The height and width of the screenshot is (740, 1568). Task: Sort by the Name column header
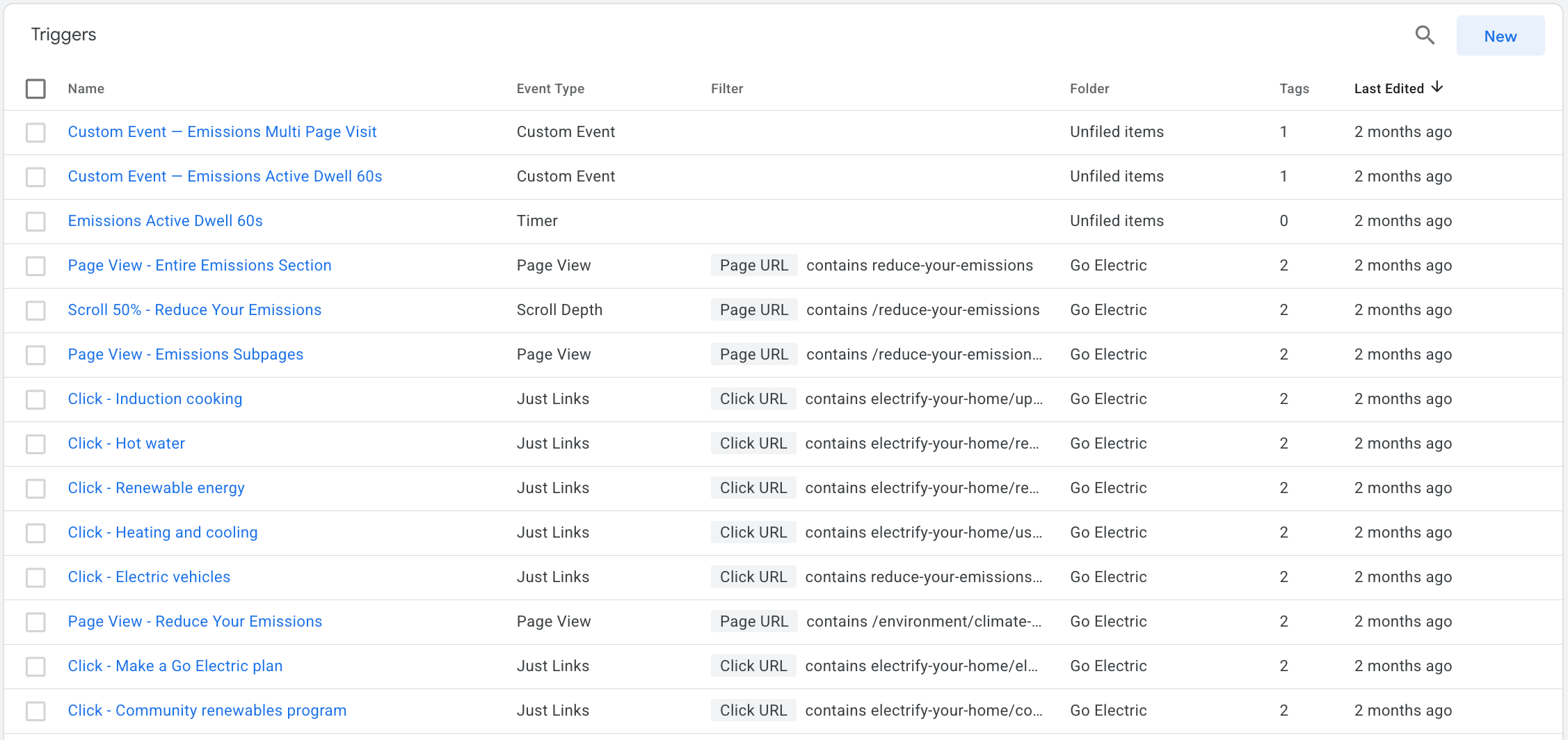pos(86,88)
